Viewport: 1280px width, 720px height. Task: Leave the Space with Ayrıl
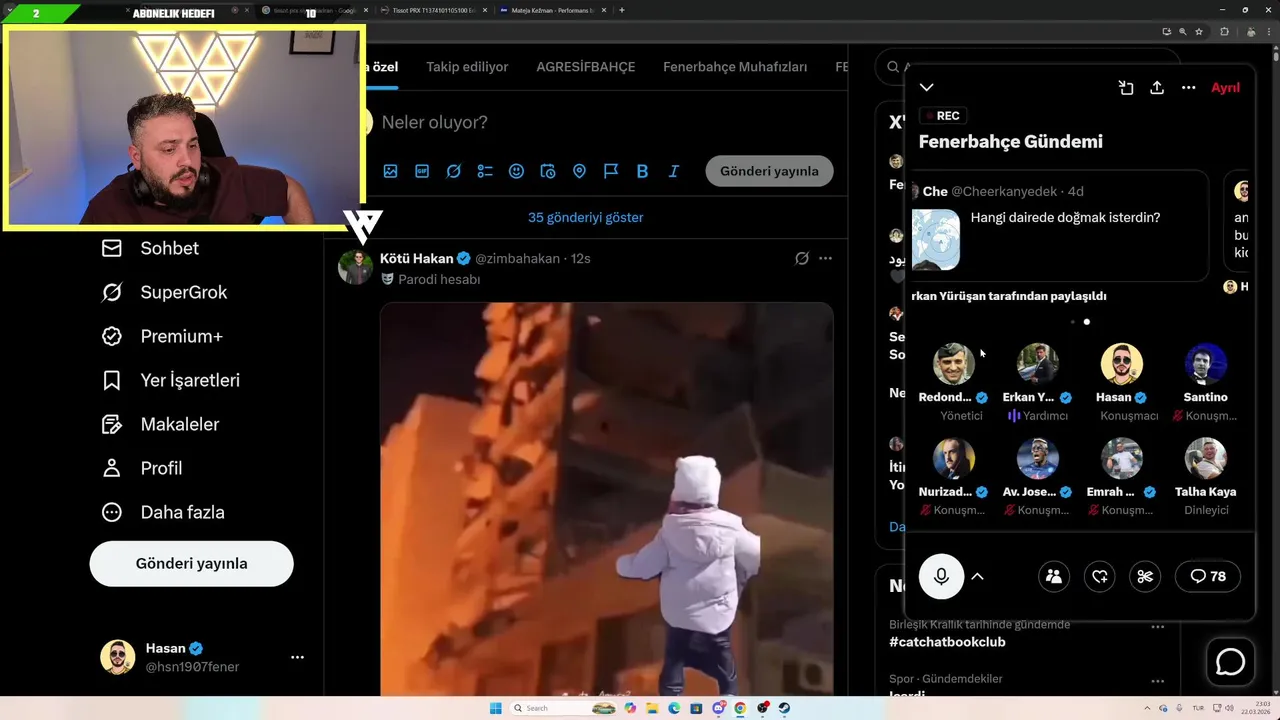[1225, 88]
